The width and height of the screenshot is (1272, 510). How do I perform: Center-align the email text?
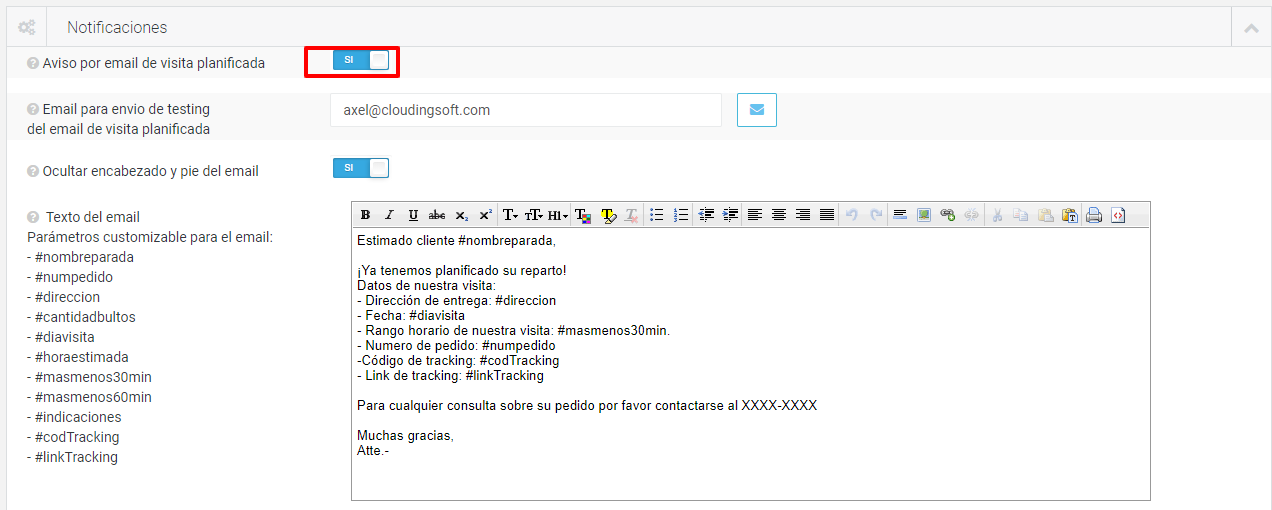[778, 215]
